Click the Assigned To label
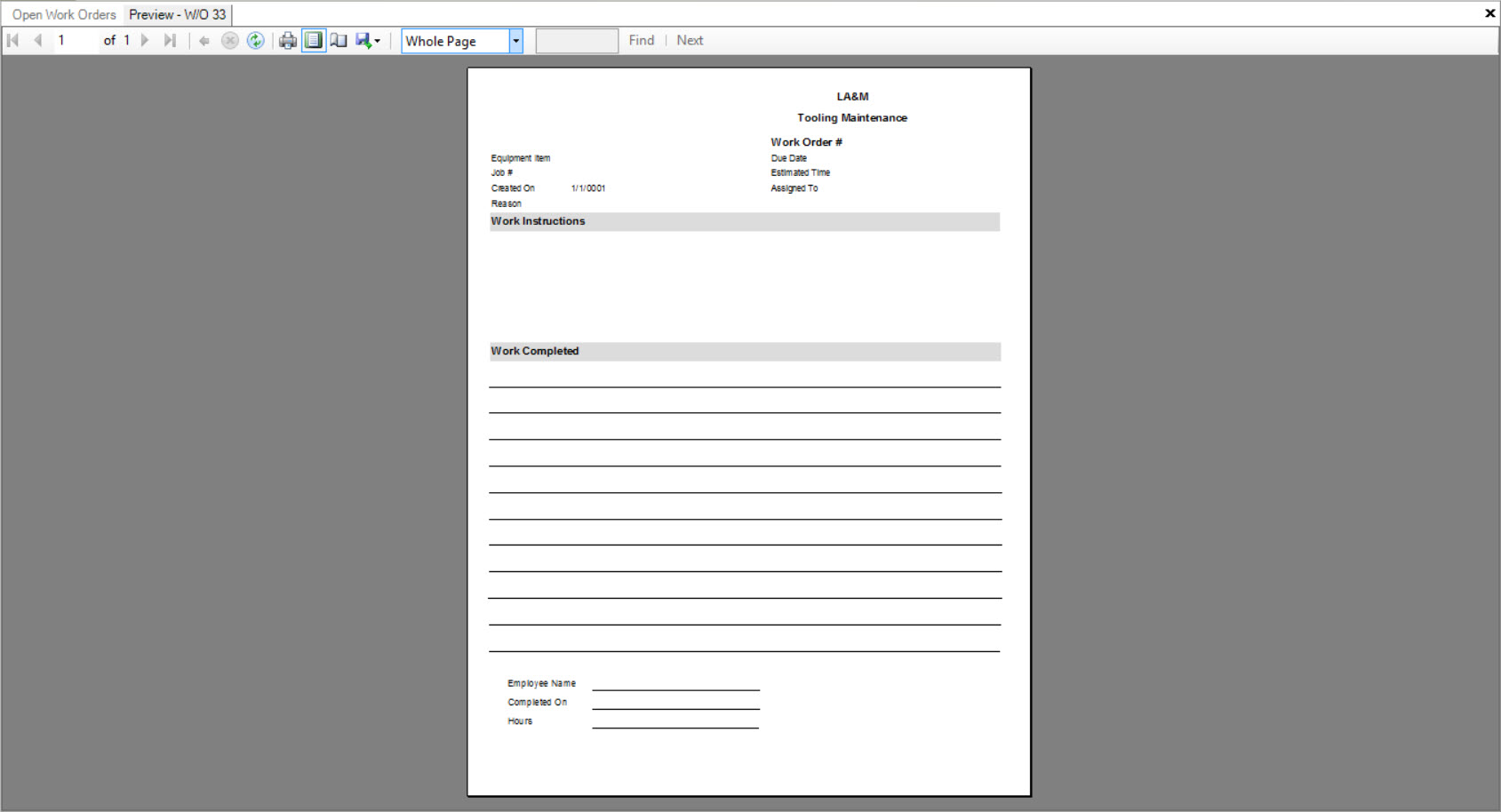Screen dimensions: 1501x812 (794, 188)
